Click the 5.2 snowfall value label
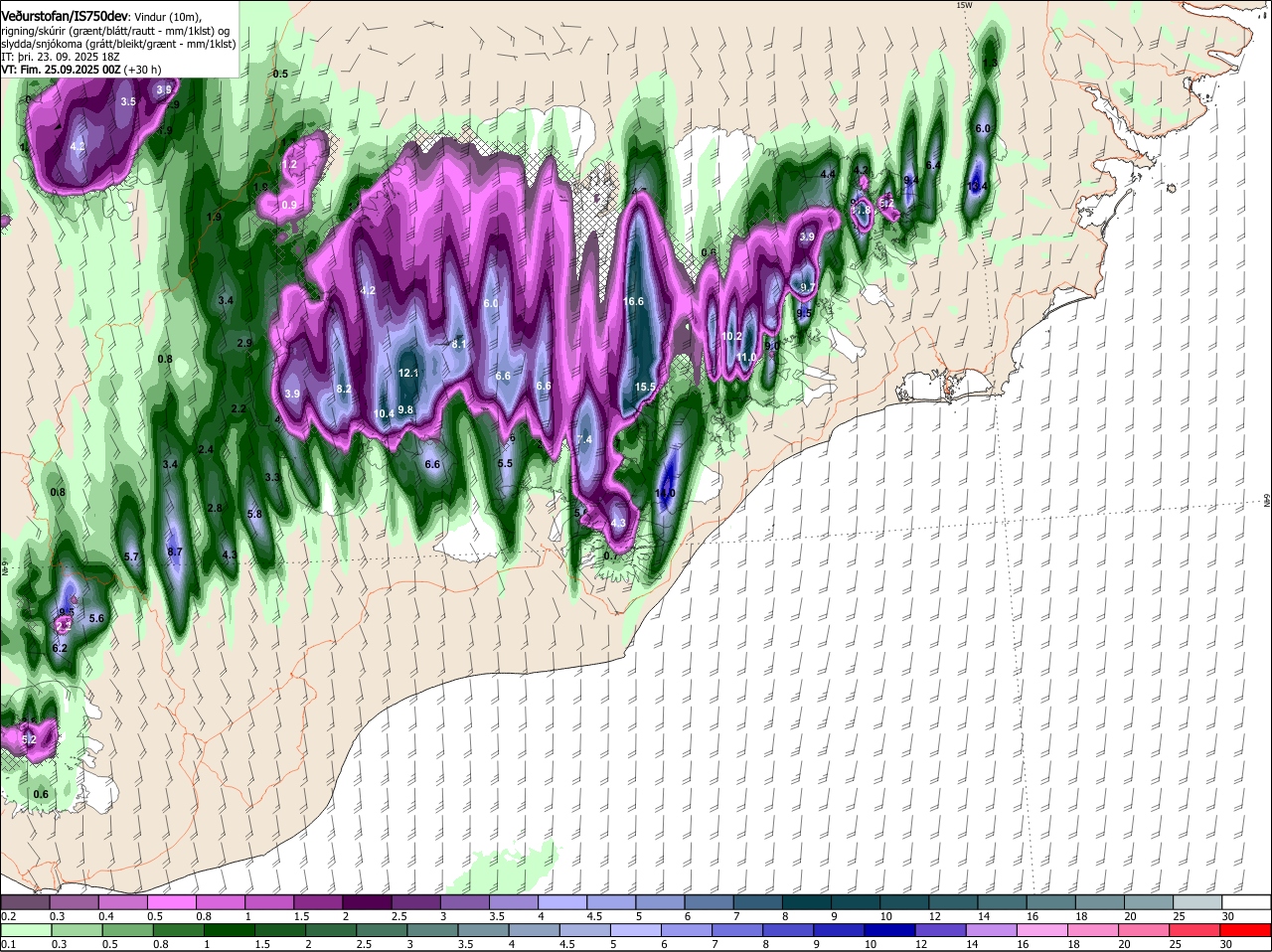The image size is (1272, 952). (x=29, y=739)
